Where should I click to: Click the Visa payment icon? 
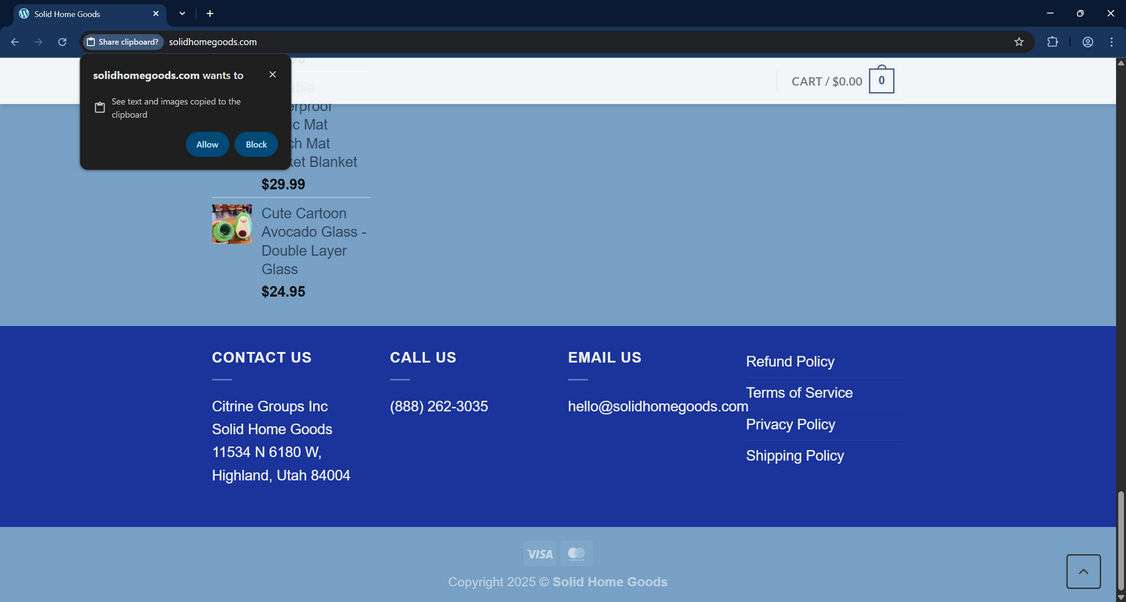540,554
